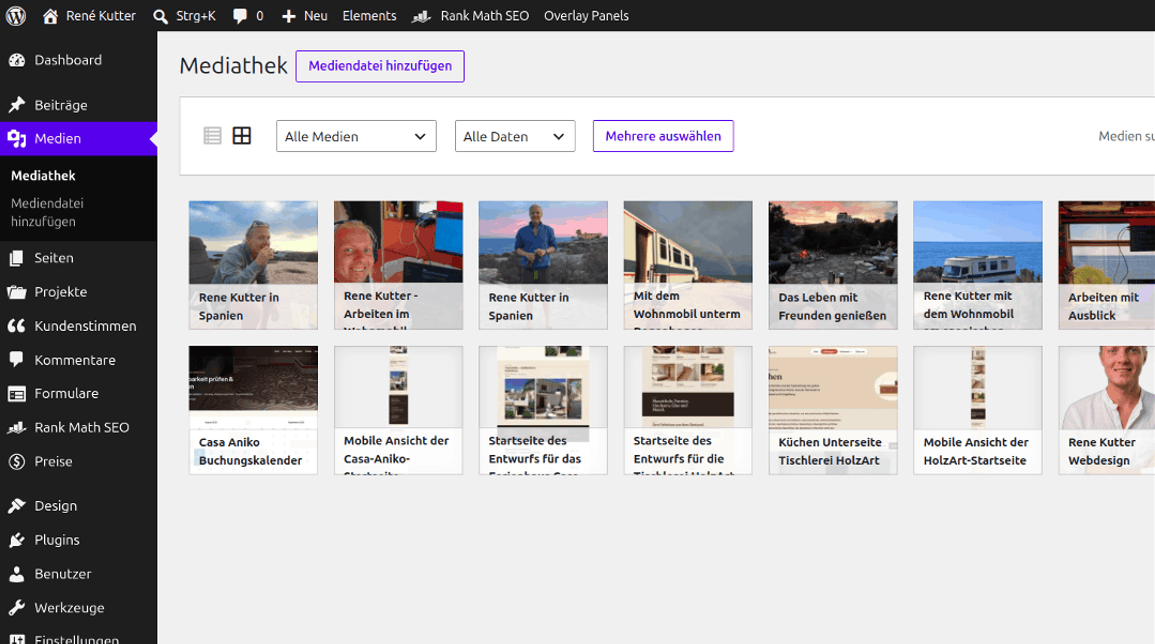This screenshot has width=1155, height=644.
Task: Open the Mediathek submenu link
Action: pyautogui.click(x=43, y=175)
